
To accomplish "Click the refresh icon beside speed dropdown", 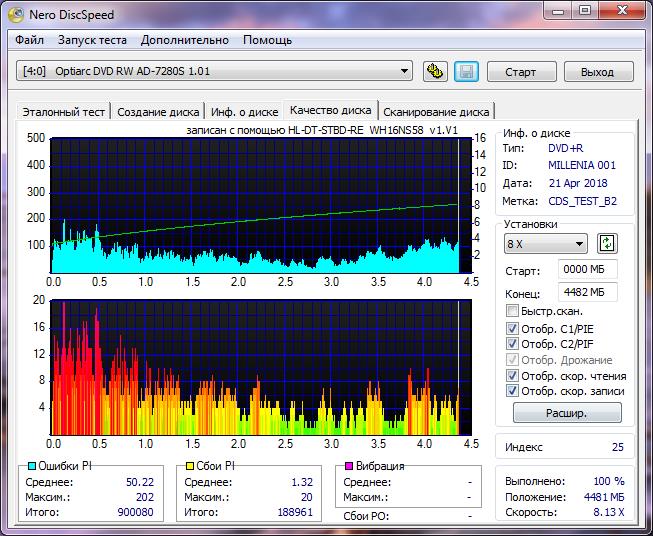I will (606, 244).
